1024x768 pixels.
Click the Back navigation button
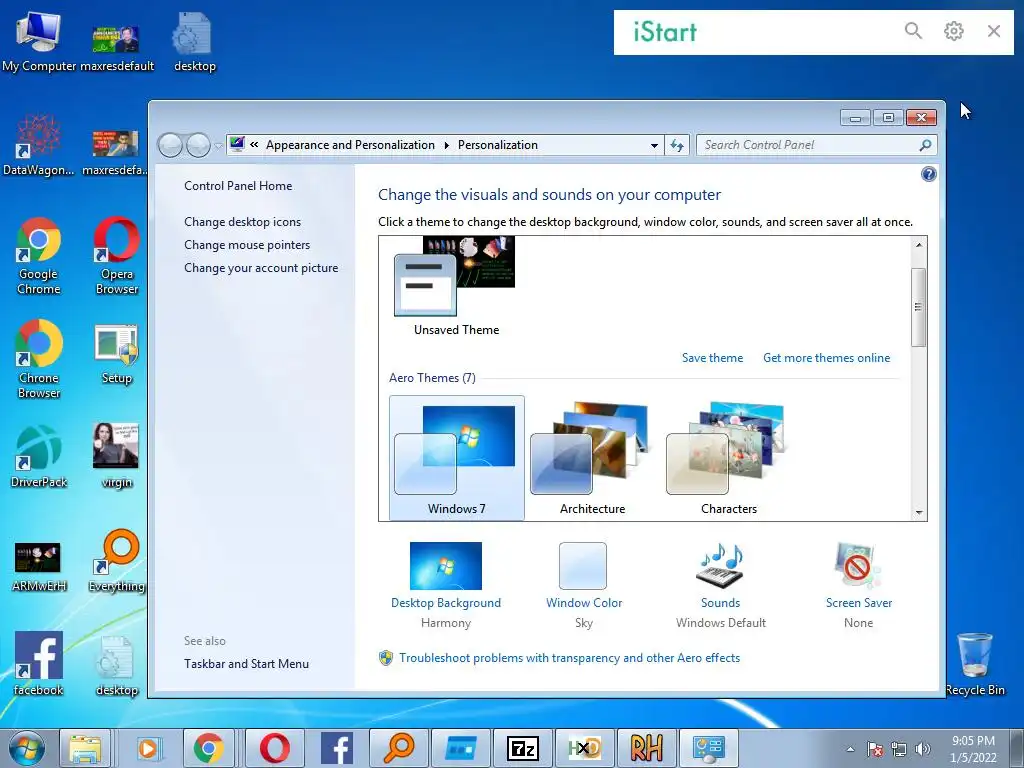point(170,145)
